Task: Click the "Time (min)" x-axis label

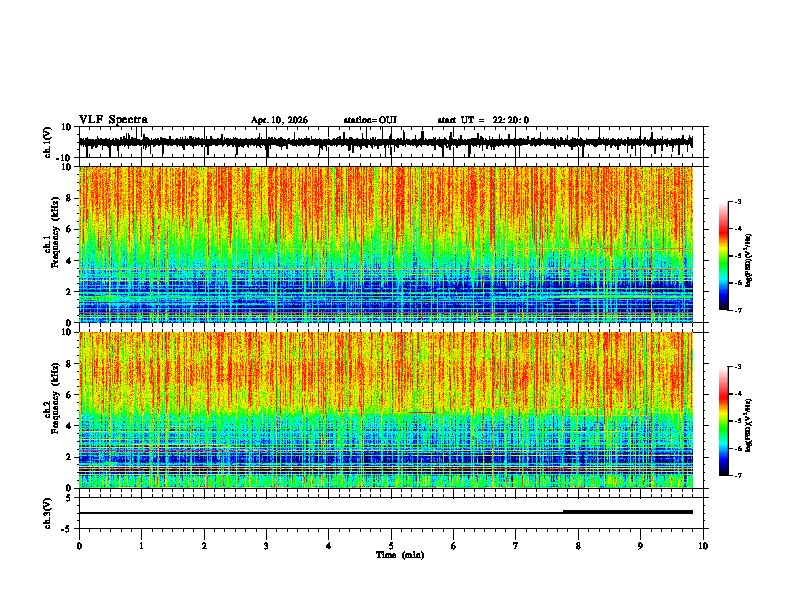Action: pos(400,555)
